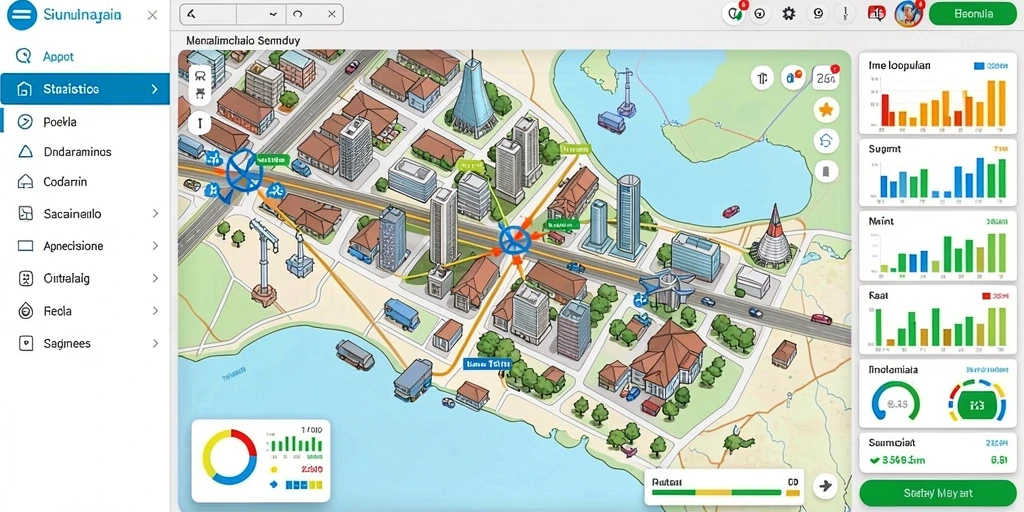The width and height of the screenshot is (1024, 512).
Task: Click the Menalimchalo Semnduy map title
Action: pyautogui.click(x=243, y=40)
